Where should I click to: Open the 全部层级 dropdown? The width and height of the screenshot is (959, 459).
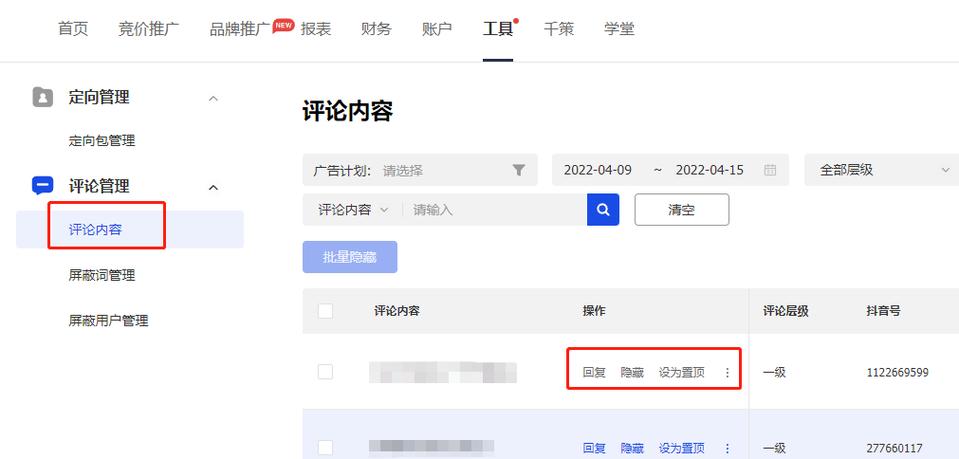(884, 170)
